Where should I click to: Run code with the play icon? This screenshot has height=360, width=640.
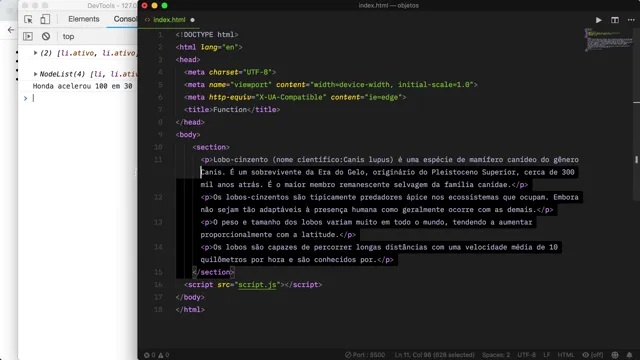click(598, 20)
